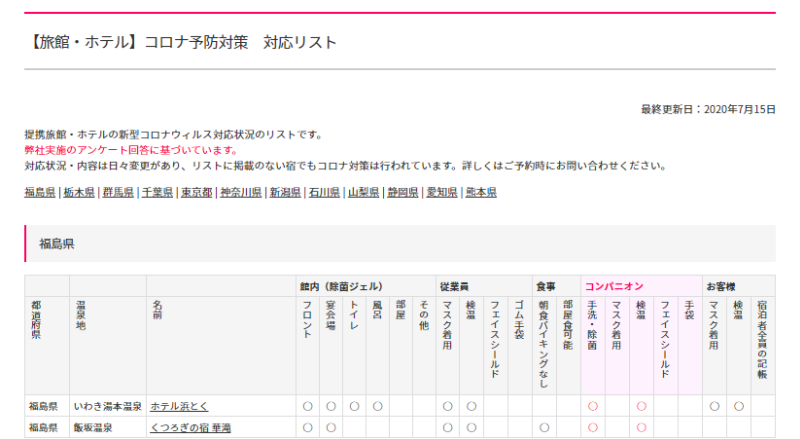Click ホテル浜とく's フロント circle mark
The width and height of the screenshot is (800, 439).
click(x=307, y=407)
